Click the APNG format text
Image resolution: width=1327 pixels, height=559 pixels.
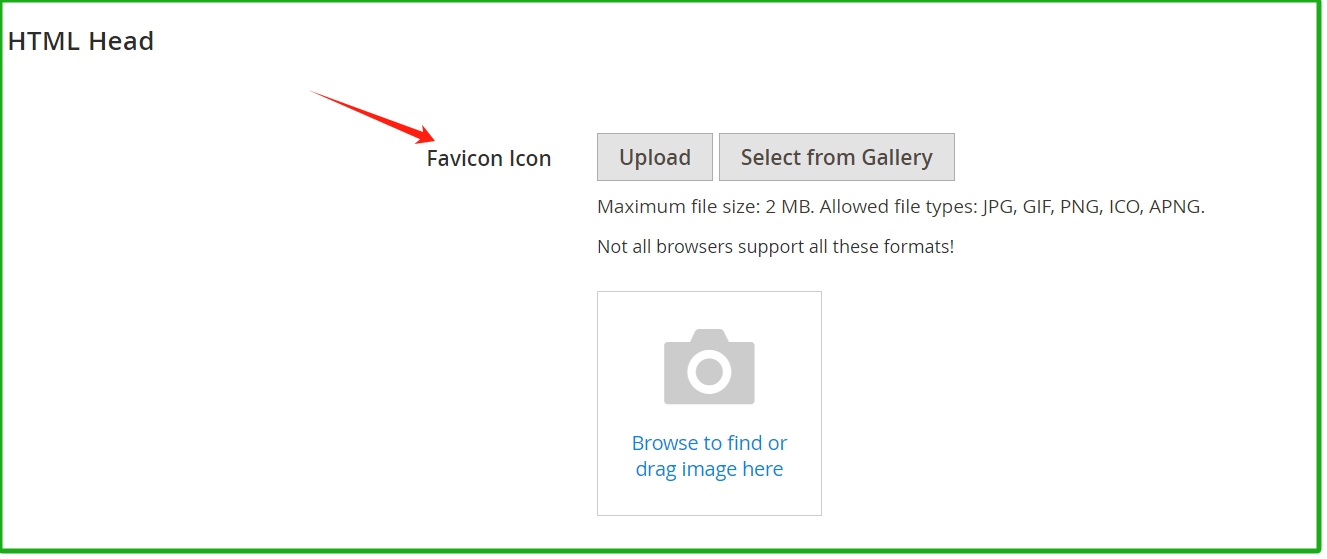coord(1176,207)
